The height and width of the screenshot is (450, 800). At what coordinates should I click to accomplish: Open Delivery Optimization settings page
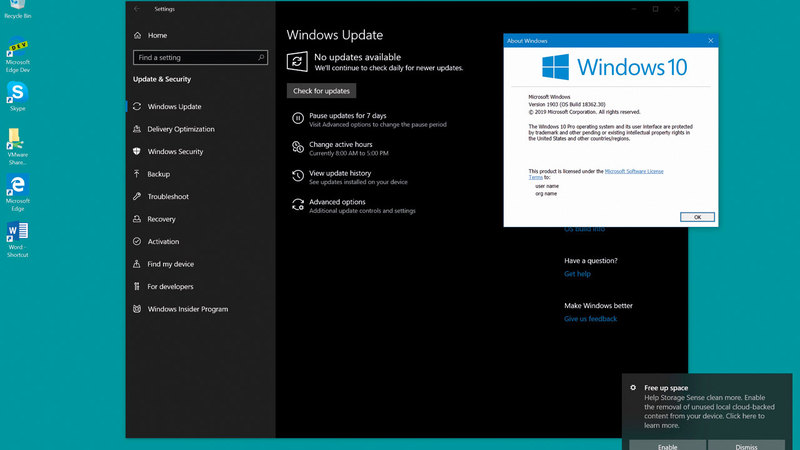pos(180,129)
